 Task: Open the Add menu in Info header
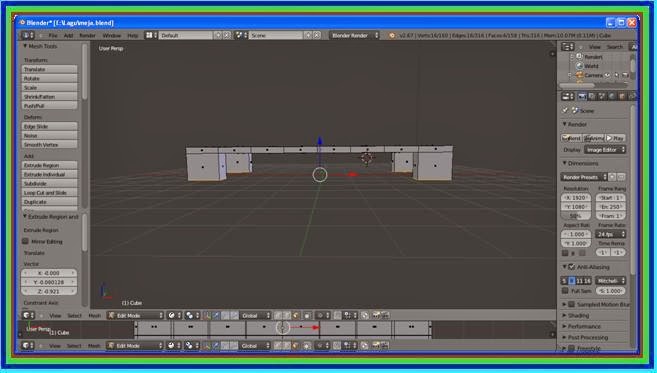pos(68,36)
